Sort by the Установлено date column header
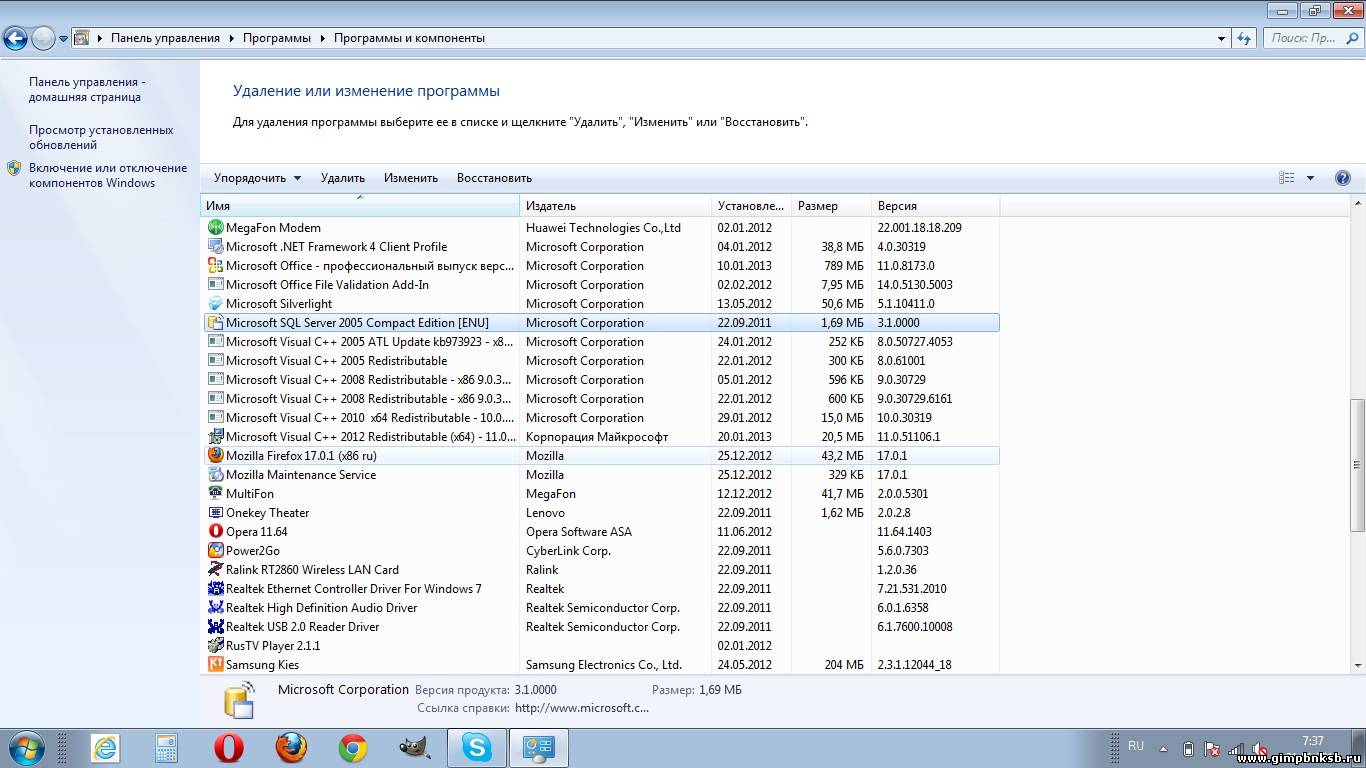This screenshot has width=1366, height=768. point(751,206)
